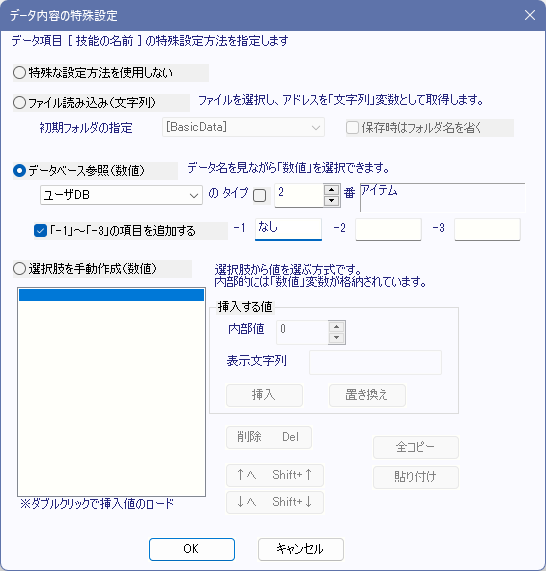The width and height of the screenshot is (546, 571).
Task: Close the データ内容の特殊設定 dialog
Action: pos(530,15)
